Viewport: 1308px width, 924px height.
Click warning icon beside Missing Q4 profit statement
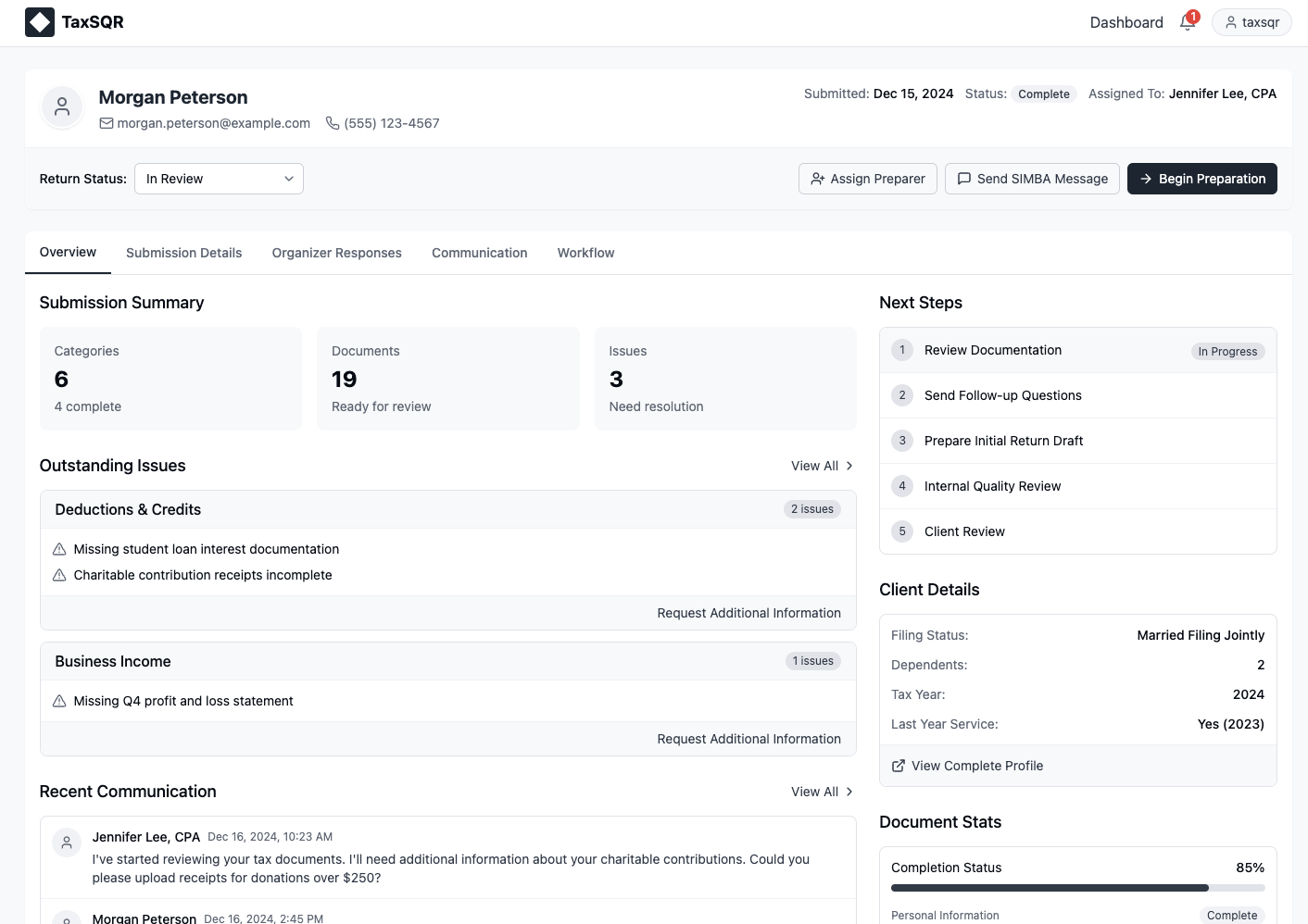[x=59, y=701]
